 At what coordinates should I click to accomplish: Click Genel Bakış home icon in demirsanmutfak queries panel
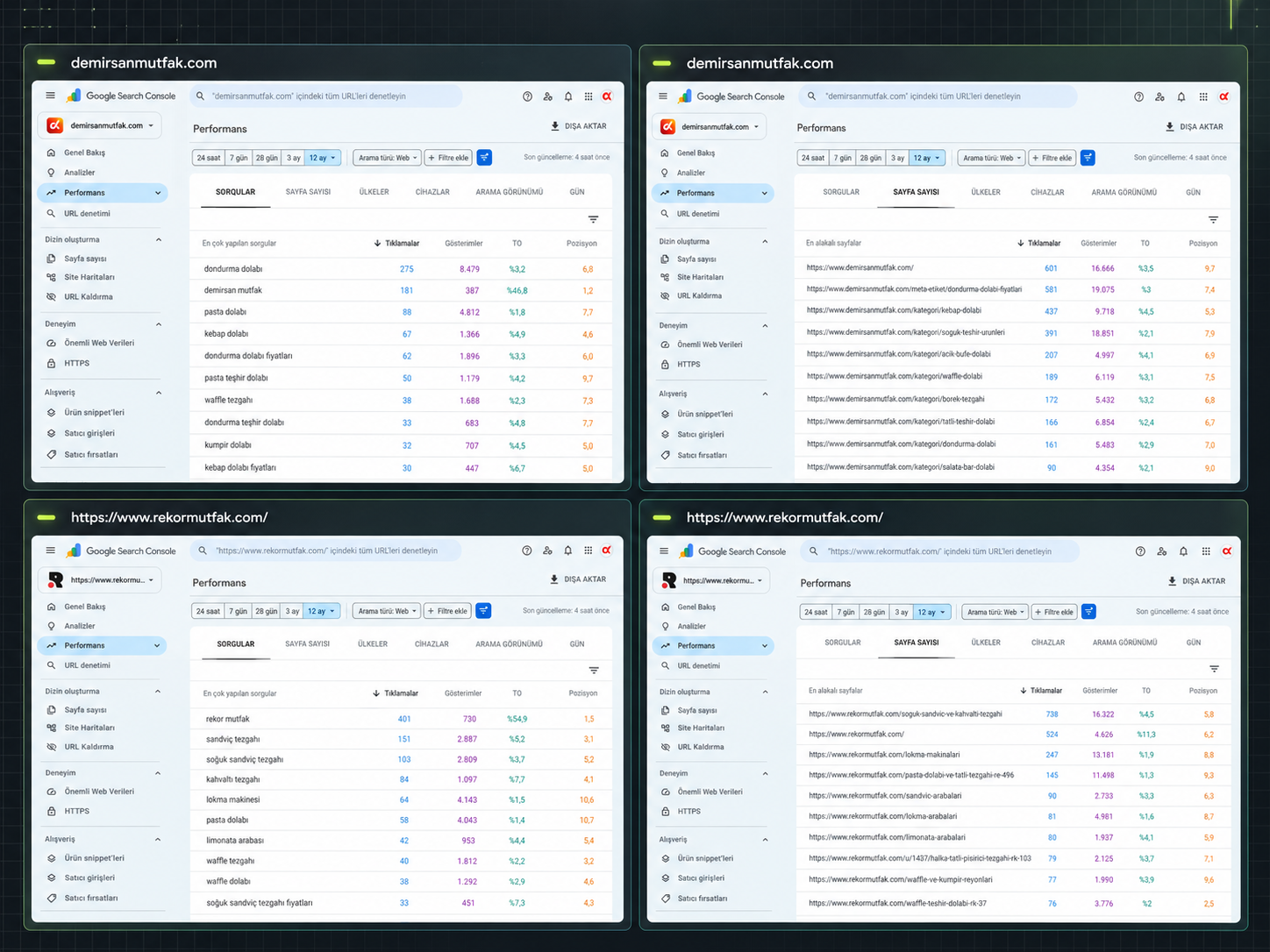pyautogui.click(x=51, y=153)
